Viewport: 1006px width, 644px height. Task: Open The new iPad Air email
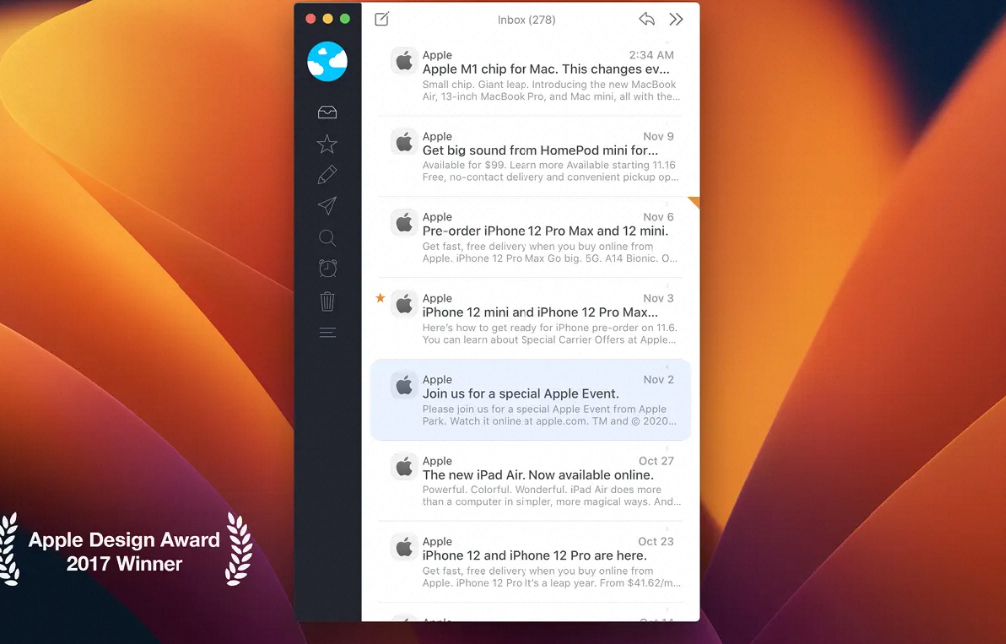click(x=531, y=481)
